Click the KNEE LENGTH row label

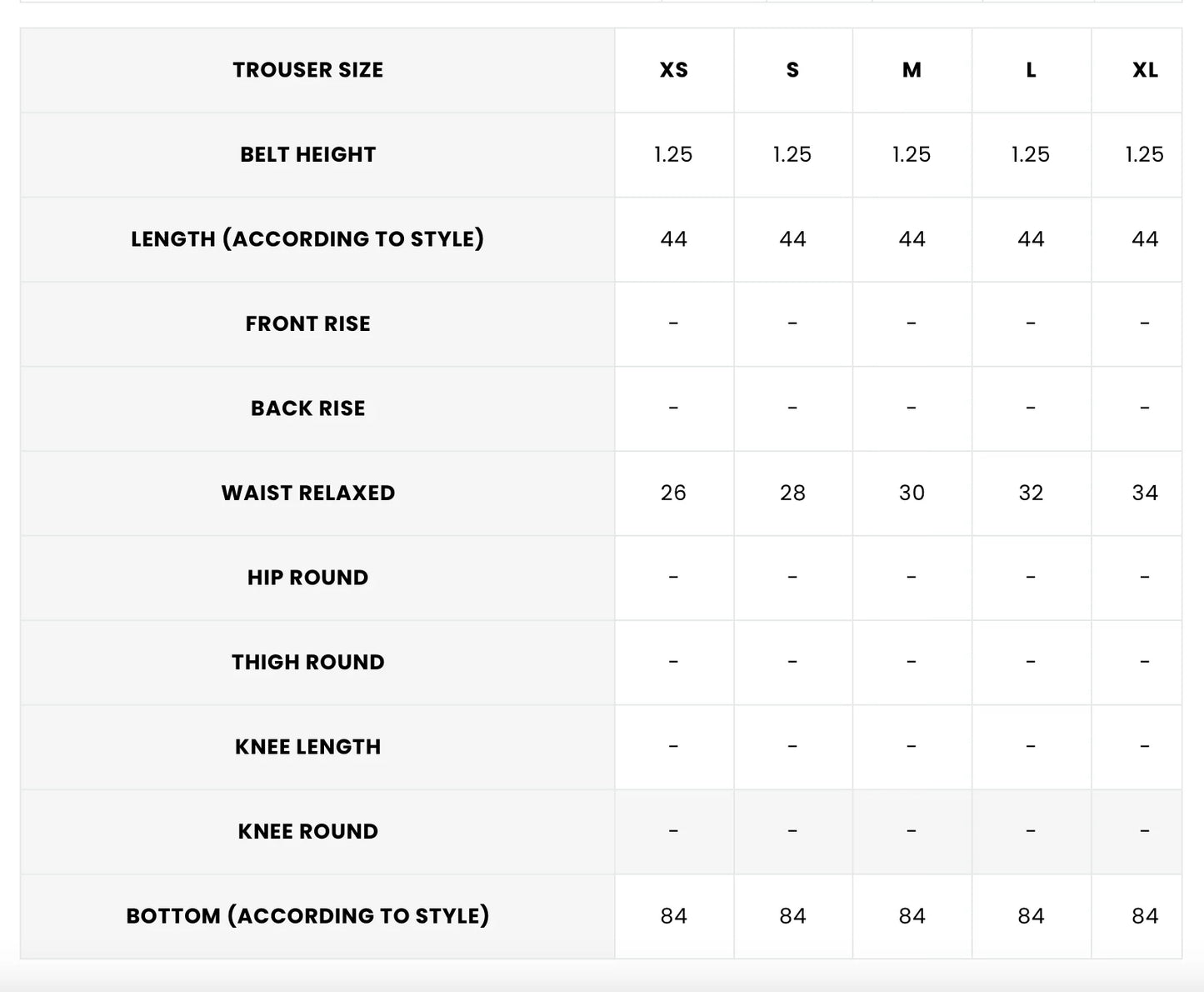(x=307, y=747)
